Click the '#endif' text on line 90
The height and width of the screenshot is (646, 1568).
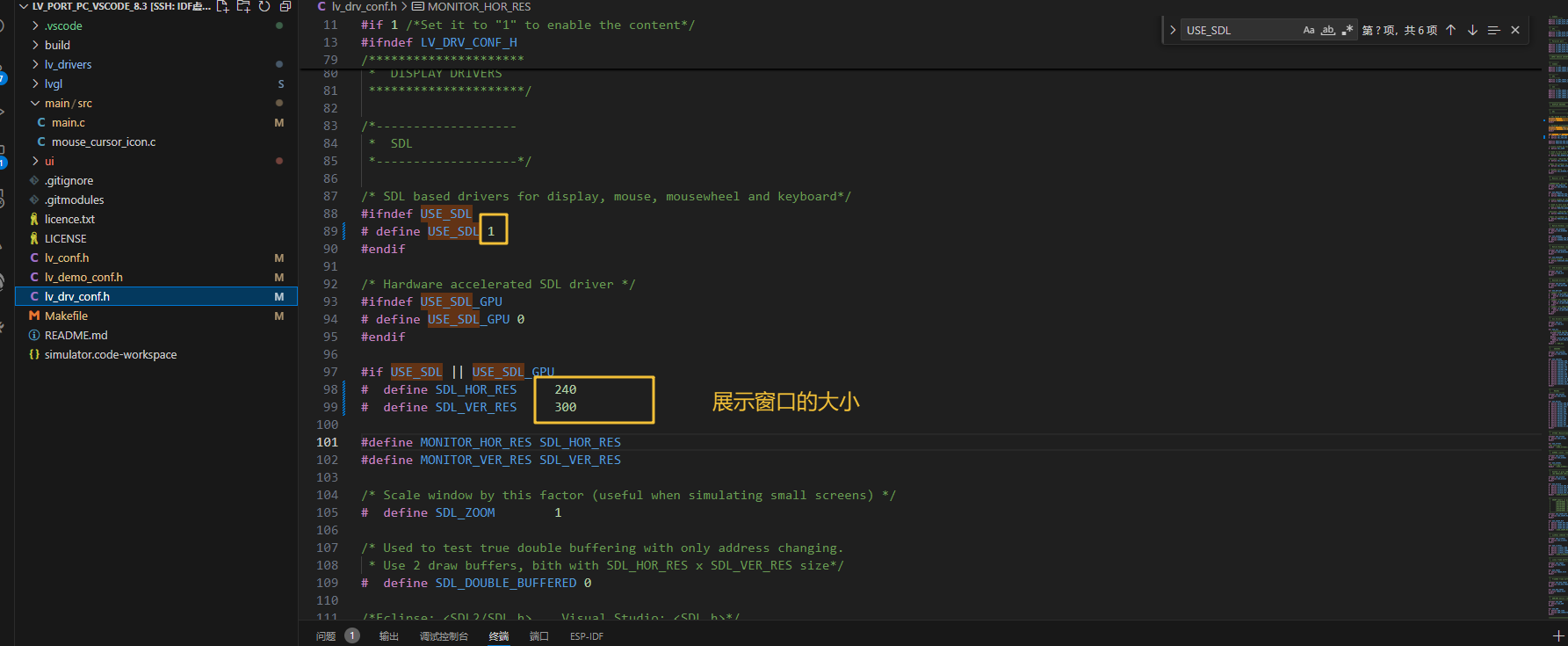383,249
